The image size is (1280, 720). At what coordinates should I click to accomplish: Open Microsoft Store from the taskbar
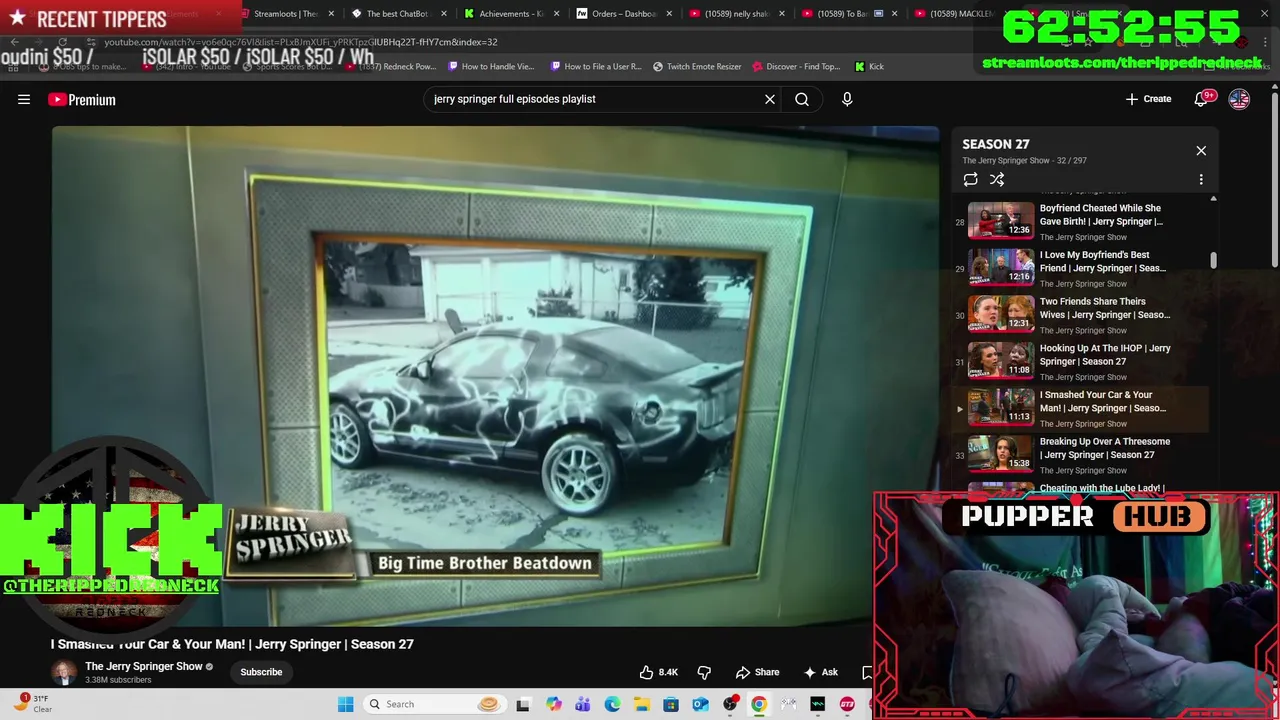coord(671,704)
